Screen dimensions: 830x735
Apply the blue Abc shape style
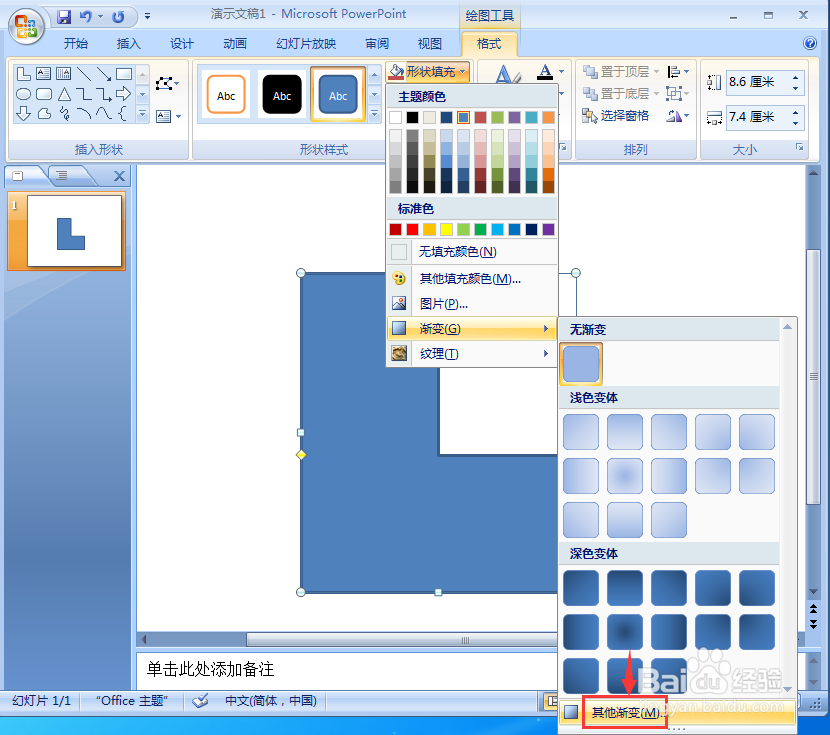(338, 95)
